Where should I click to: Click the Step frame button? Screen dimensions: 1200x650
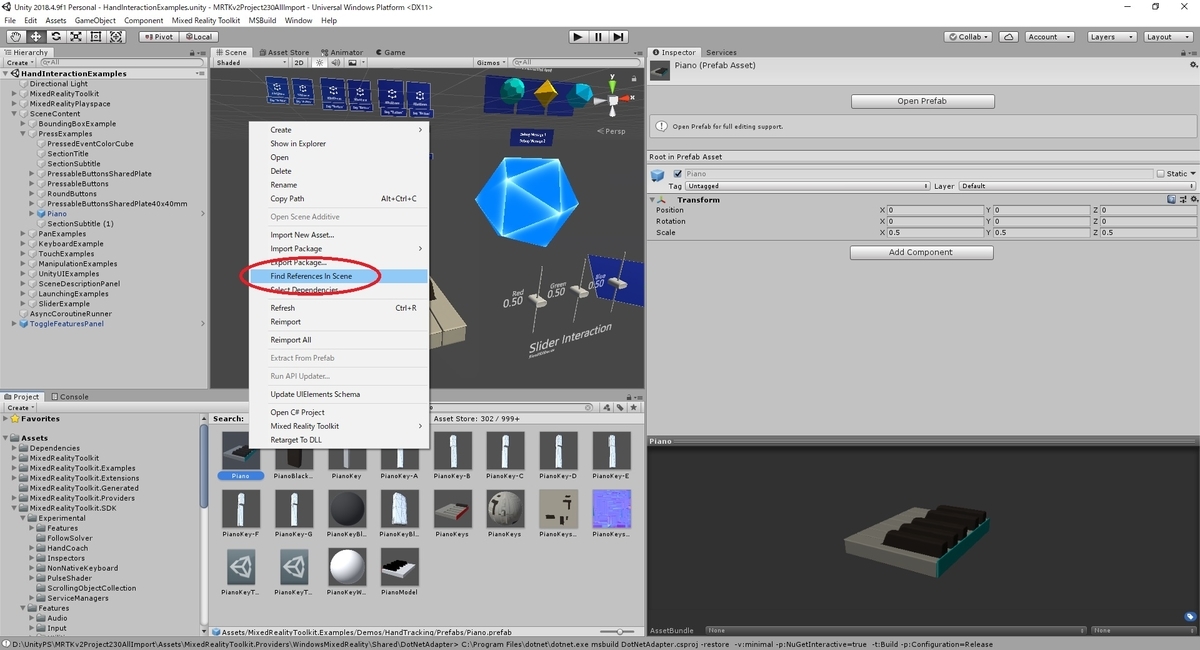[619, 37]
